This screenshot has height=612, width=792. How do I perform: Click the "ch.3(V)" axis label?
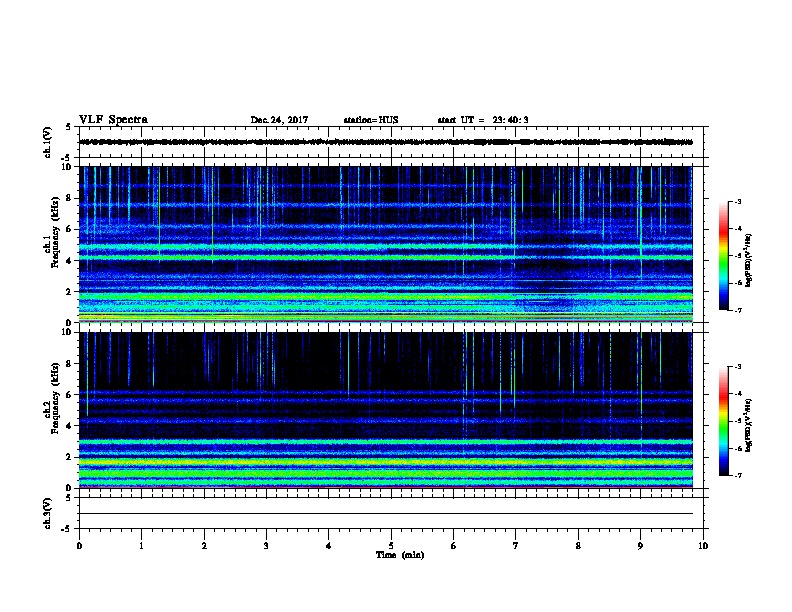[x=48, y=514]
